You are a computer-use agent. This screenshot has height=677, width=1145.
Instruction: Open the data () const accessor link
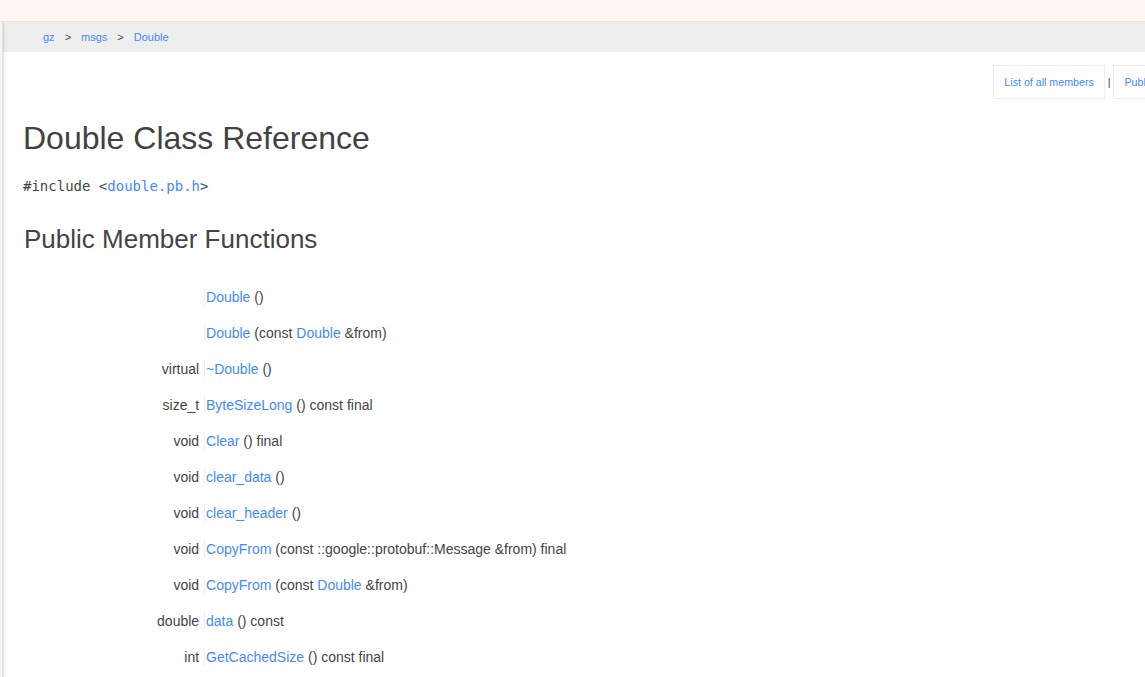click(219, 621)
